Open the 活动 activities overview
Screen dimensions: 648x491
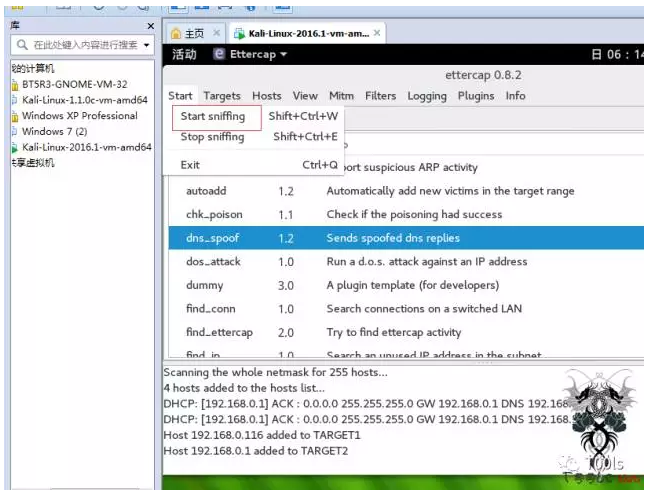(184, 54)
